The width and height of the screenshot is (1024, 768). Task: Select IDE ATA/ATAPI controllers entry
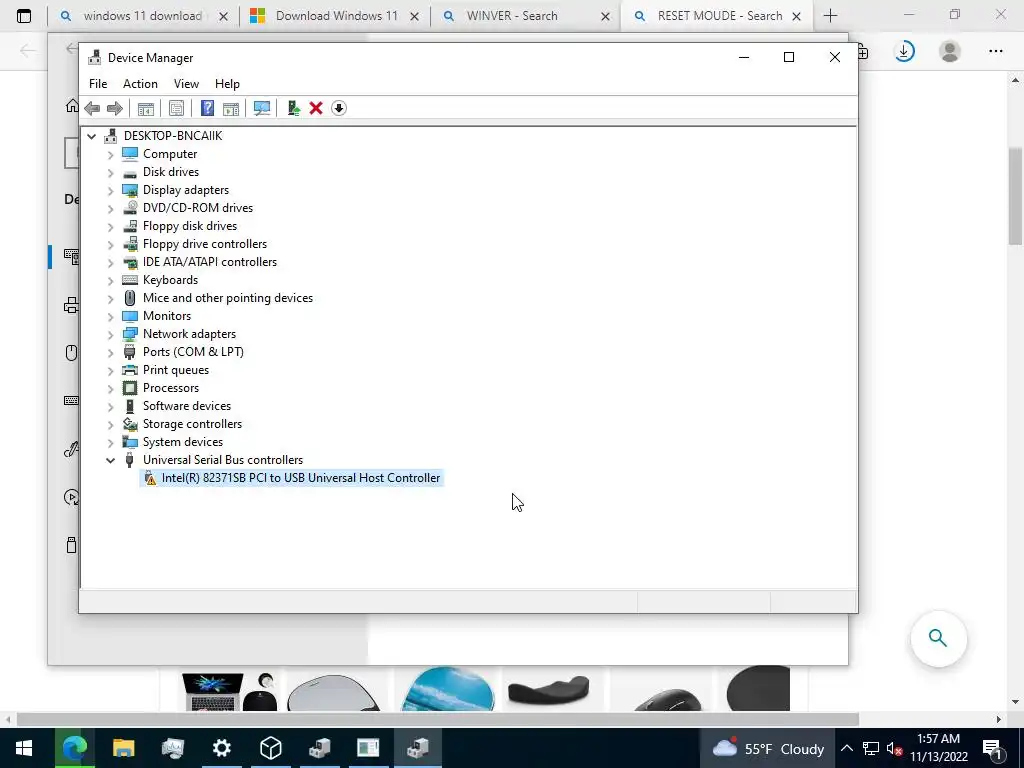pyautogui.click(x=210, y=262)
